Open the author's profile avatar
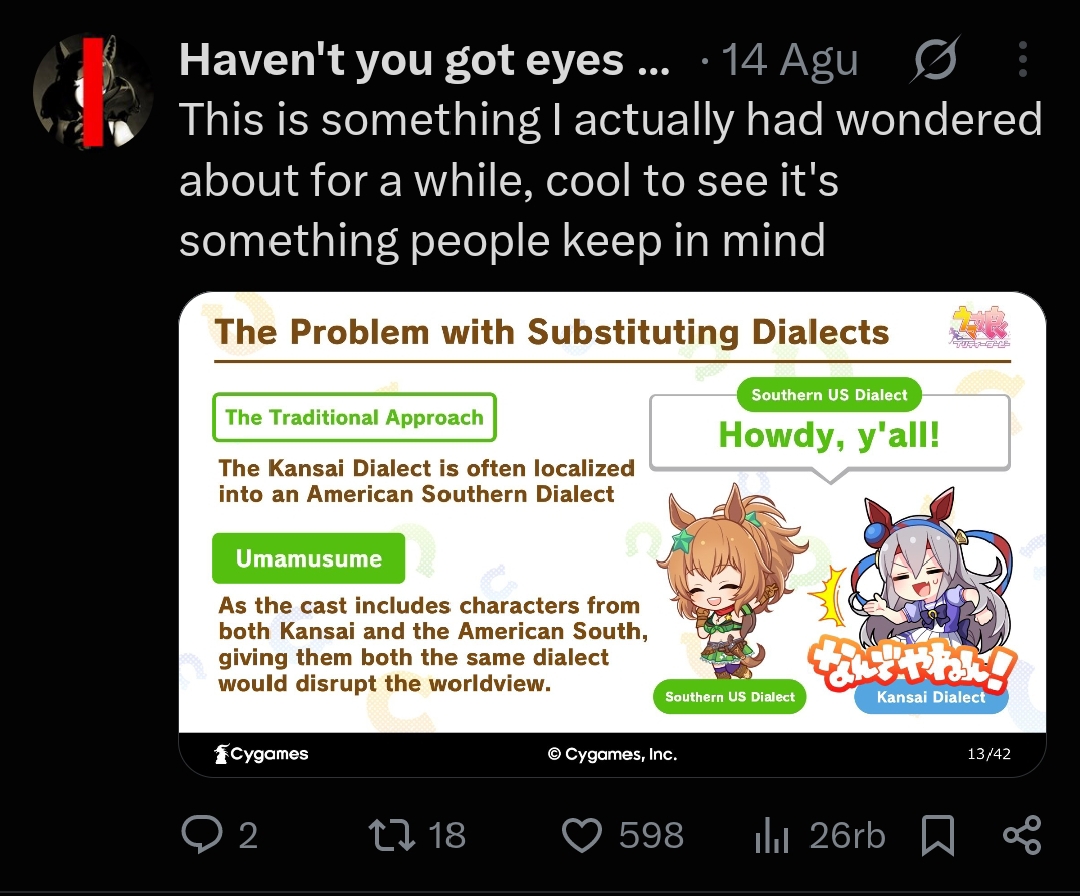 coord(92,91)
